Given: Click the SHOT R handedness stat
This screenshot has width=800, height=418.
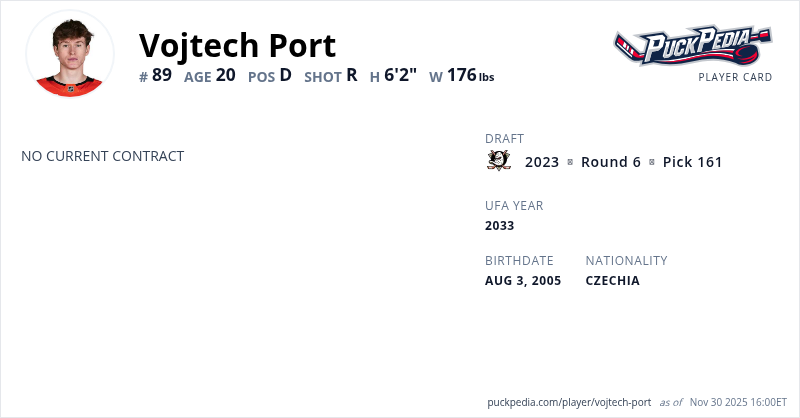Looking at the screenshot, I should click(331, 75).
